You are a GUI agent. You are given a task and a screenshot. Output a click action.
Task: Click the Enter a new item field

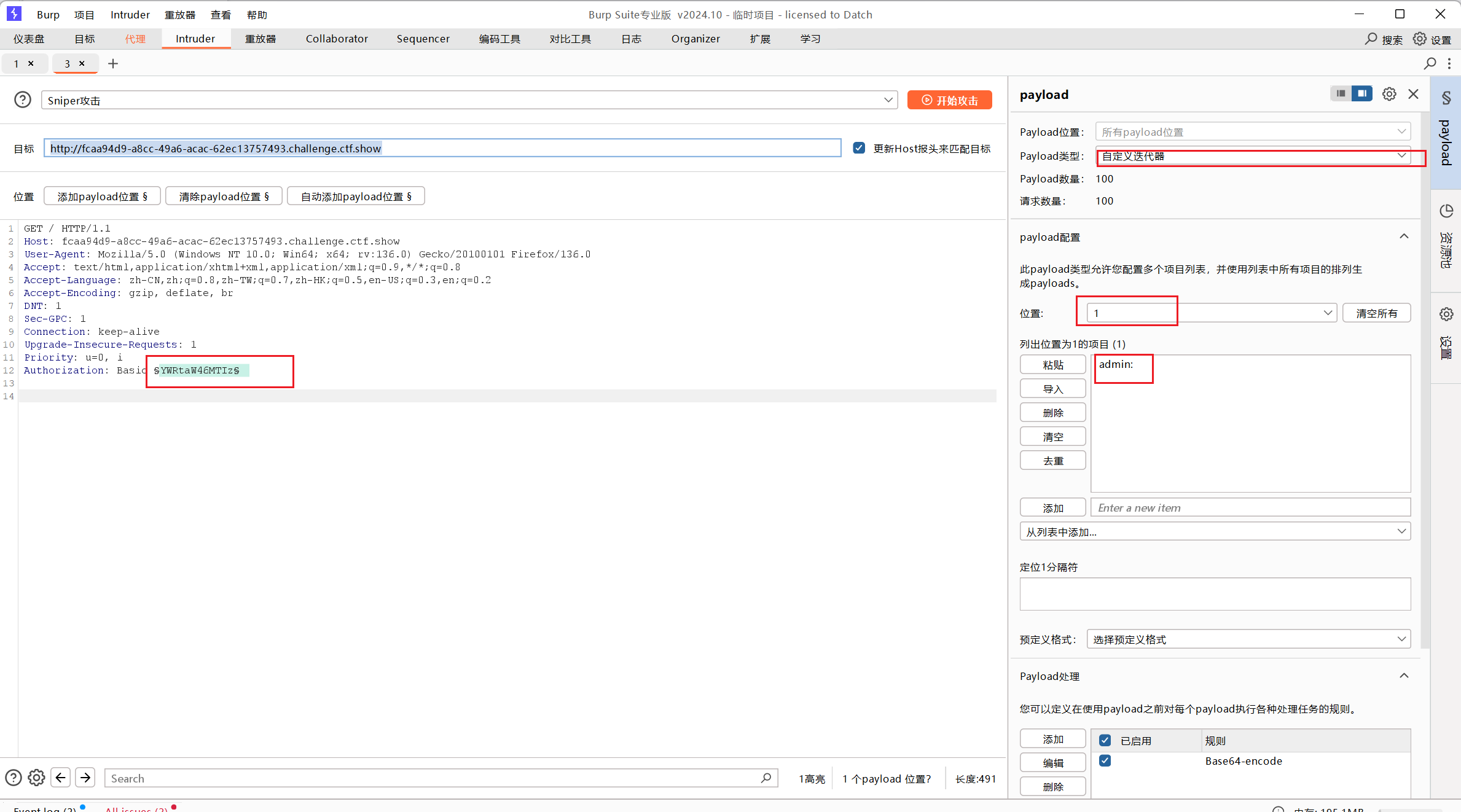(1250, 508)
